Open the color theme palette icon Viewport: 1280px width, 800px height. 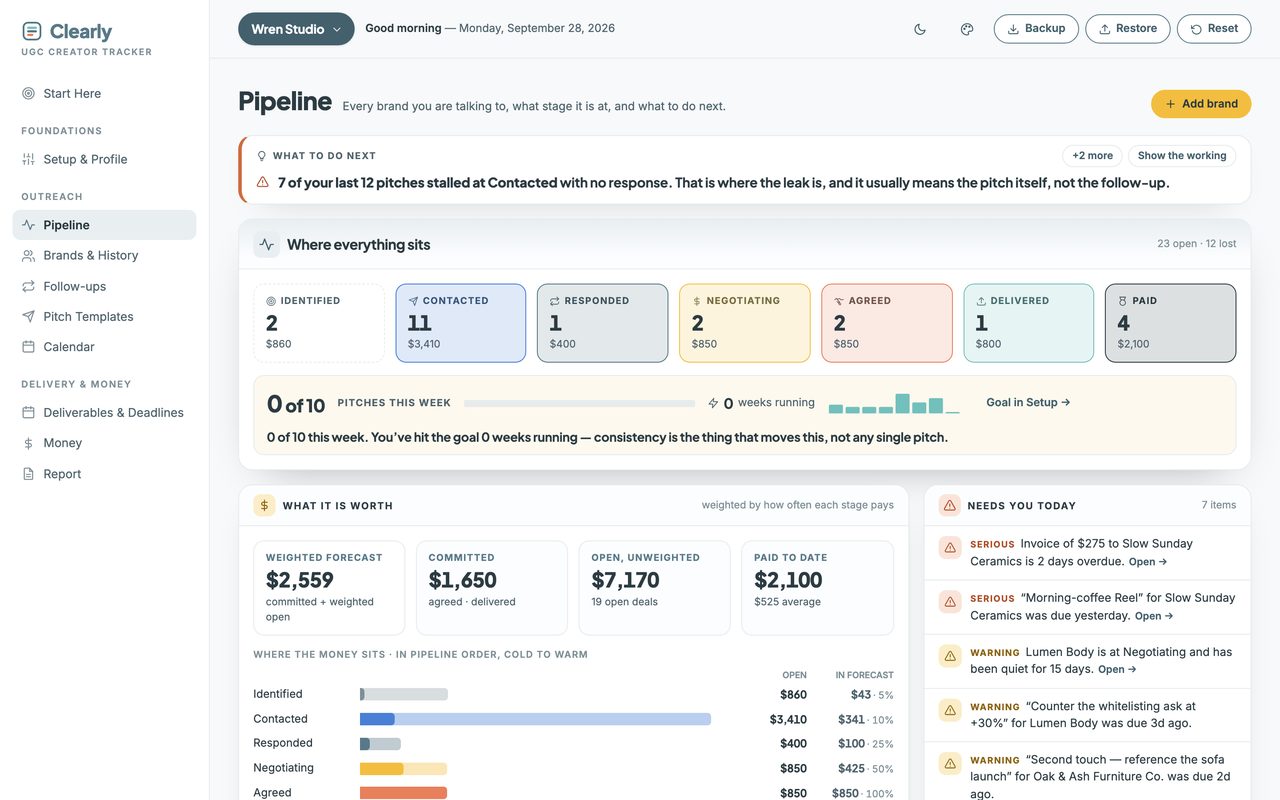tap(967, 29)
